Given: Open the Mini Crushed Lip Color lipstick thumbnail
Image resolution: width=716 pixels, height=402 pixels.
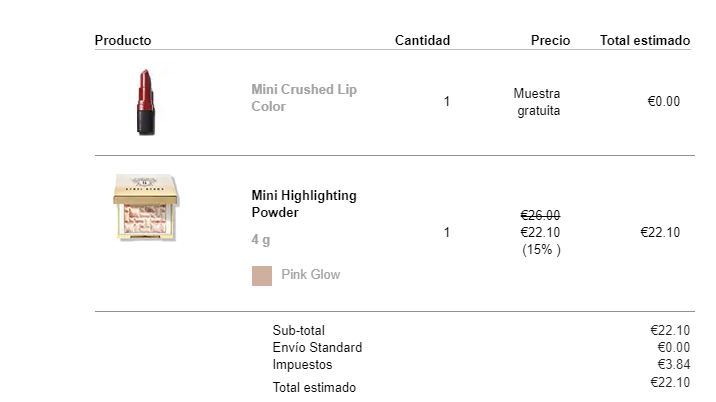Looking at the screenshot, I should click(146, 102).
